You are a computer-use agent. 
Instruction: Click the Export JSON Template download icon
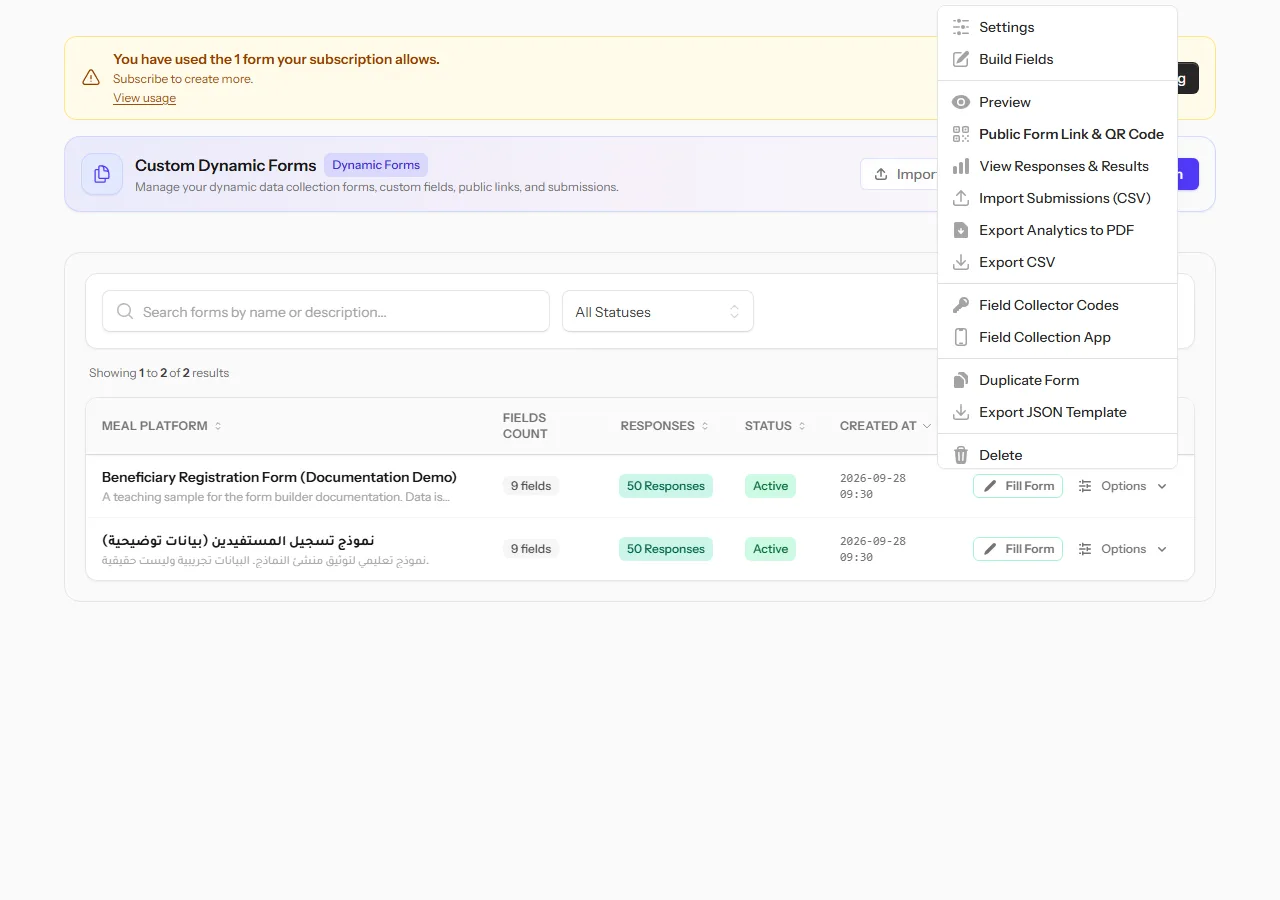click(961, 412)
